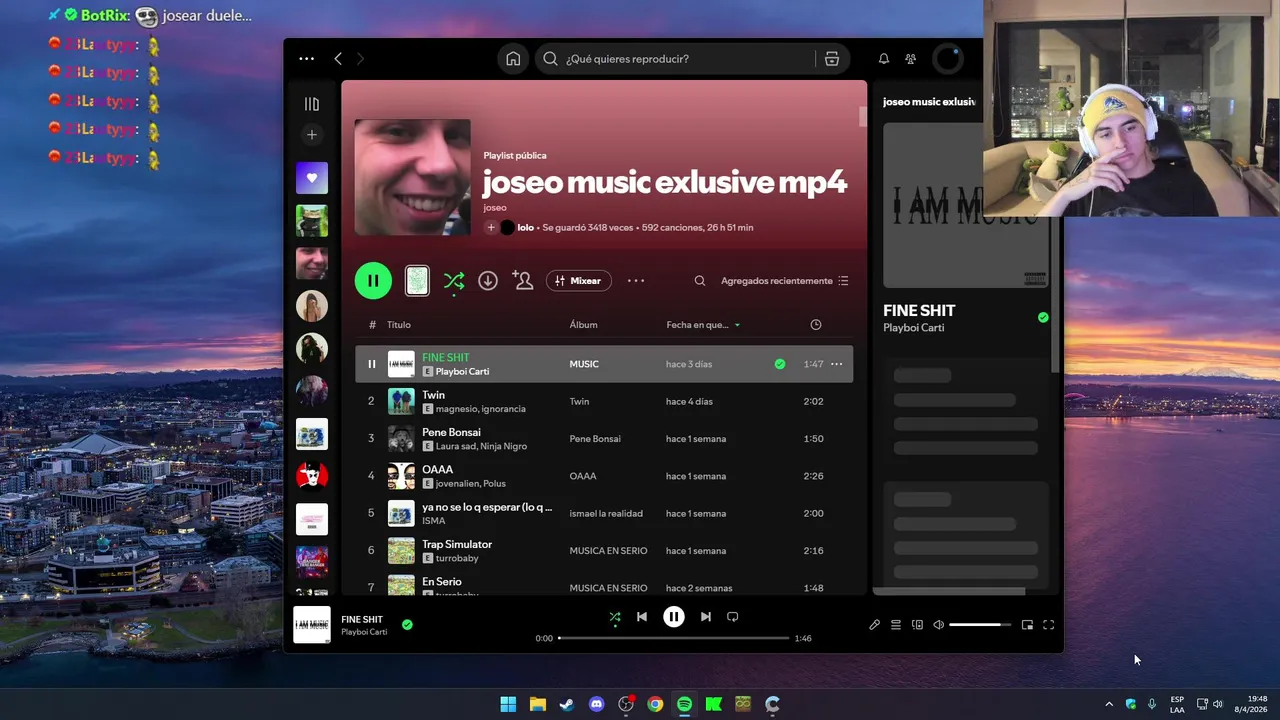Toggle saved checkmark on FINE SHIT row
This screenshot has width=1280, height=720.
point(780,364)
